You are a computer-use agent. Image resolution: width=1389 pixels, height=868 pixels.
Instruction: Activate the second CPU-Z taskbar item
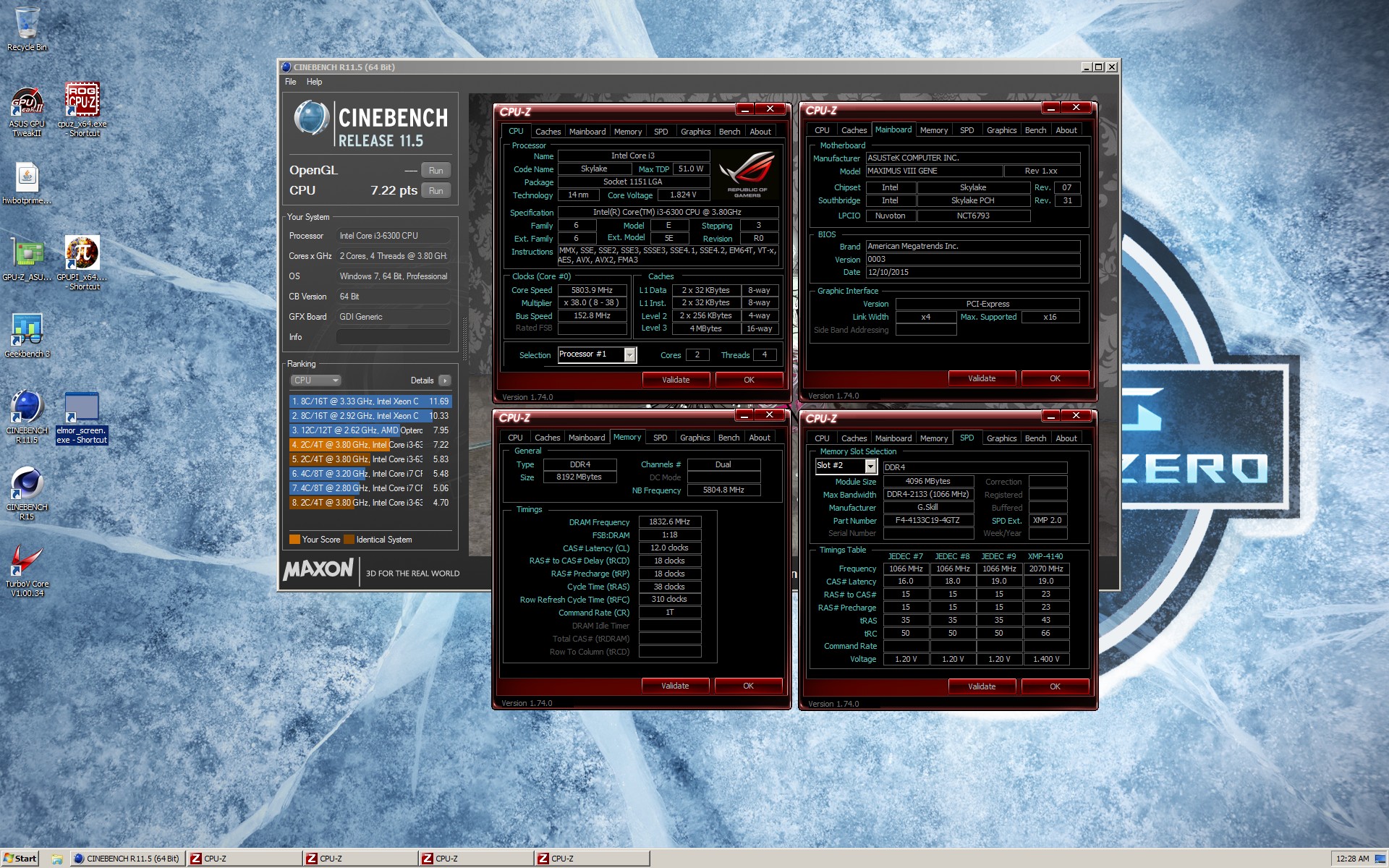tap(360, 859)
